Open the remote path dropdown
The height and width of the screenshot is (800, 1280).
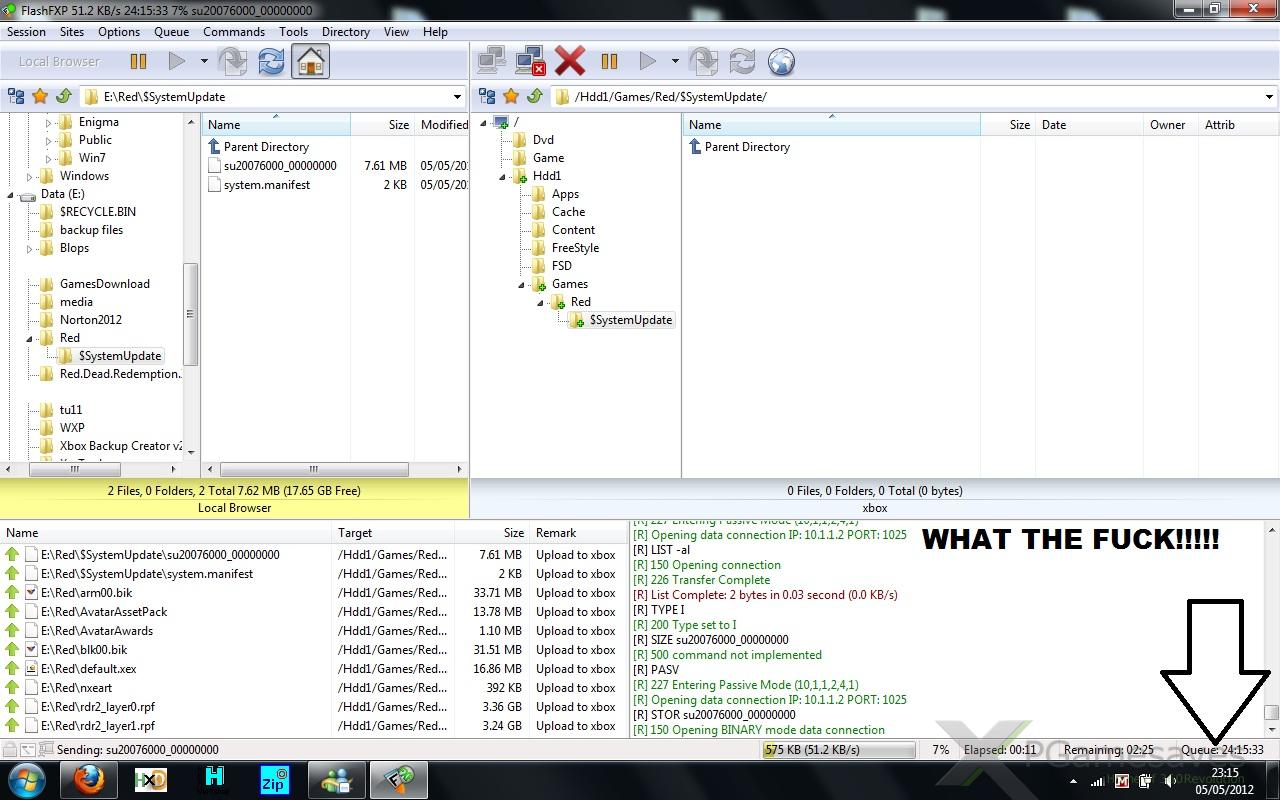(x=1270, y=97)
